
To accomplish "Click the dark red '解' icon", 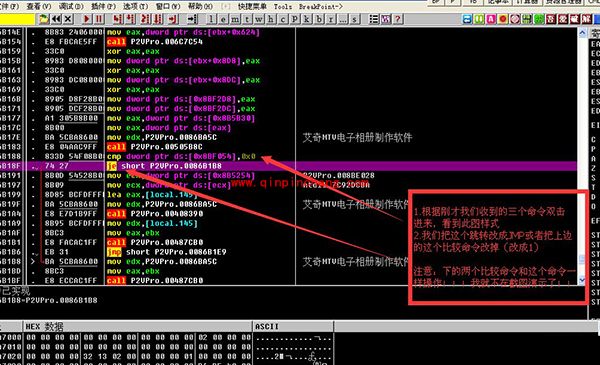I will click(x=586, y=19).
